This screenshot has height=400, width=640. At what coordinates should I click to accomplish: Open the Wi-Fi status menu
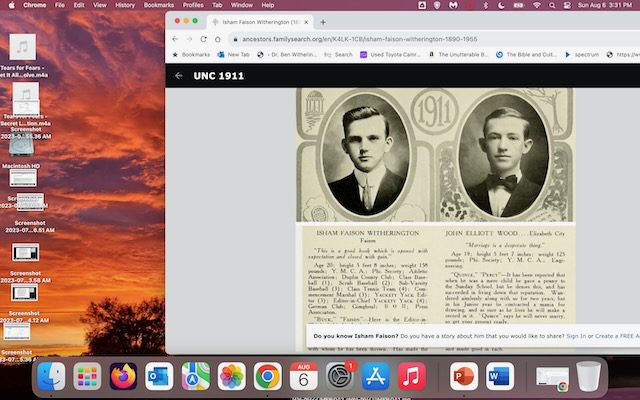[x=537, y=5]
